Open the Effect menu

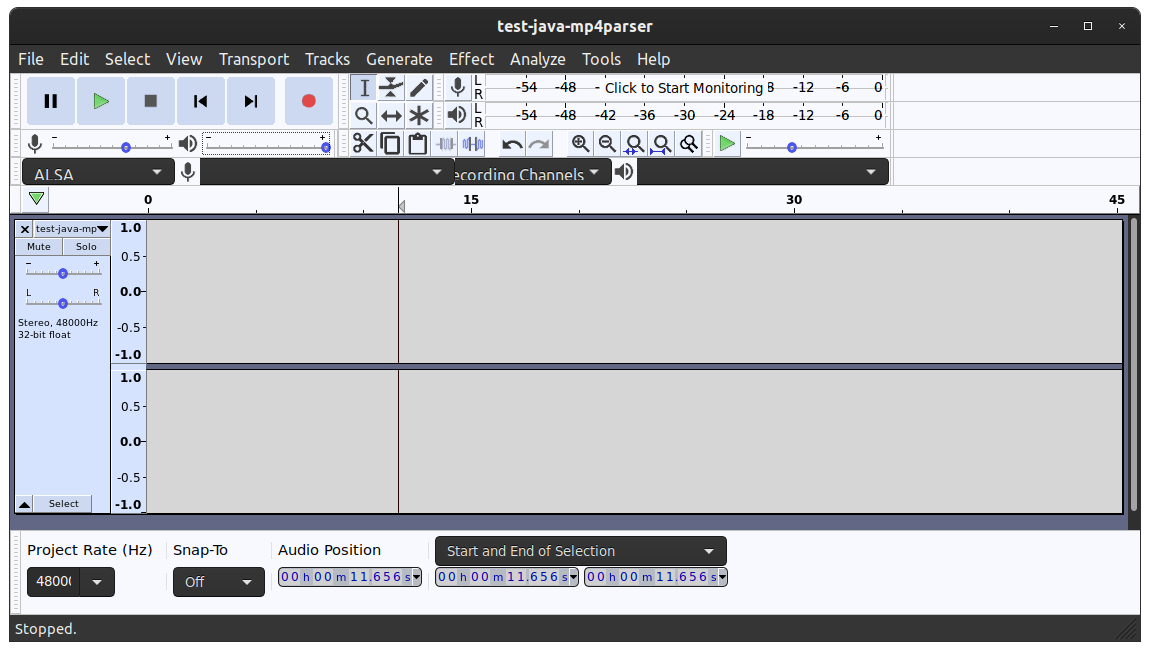click(472, 59)
